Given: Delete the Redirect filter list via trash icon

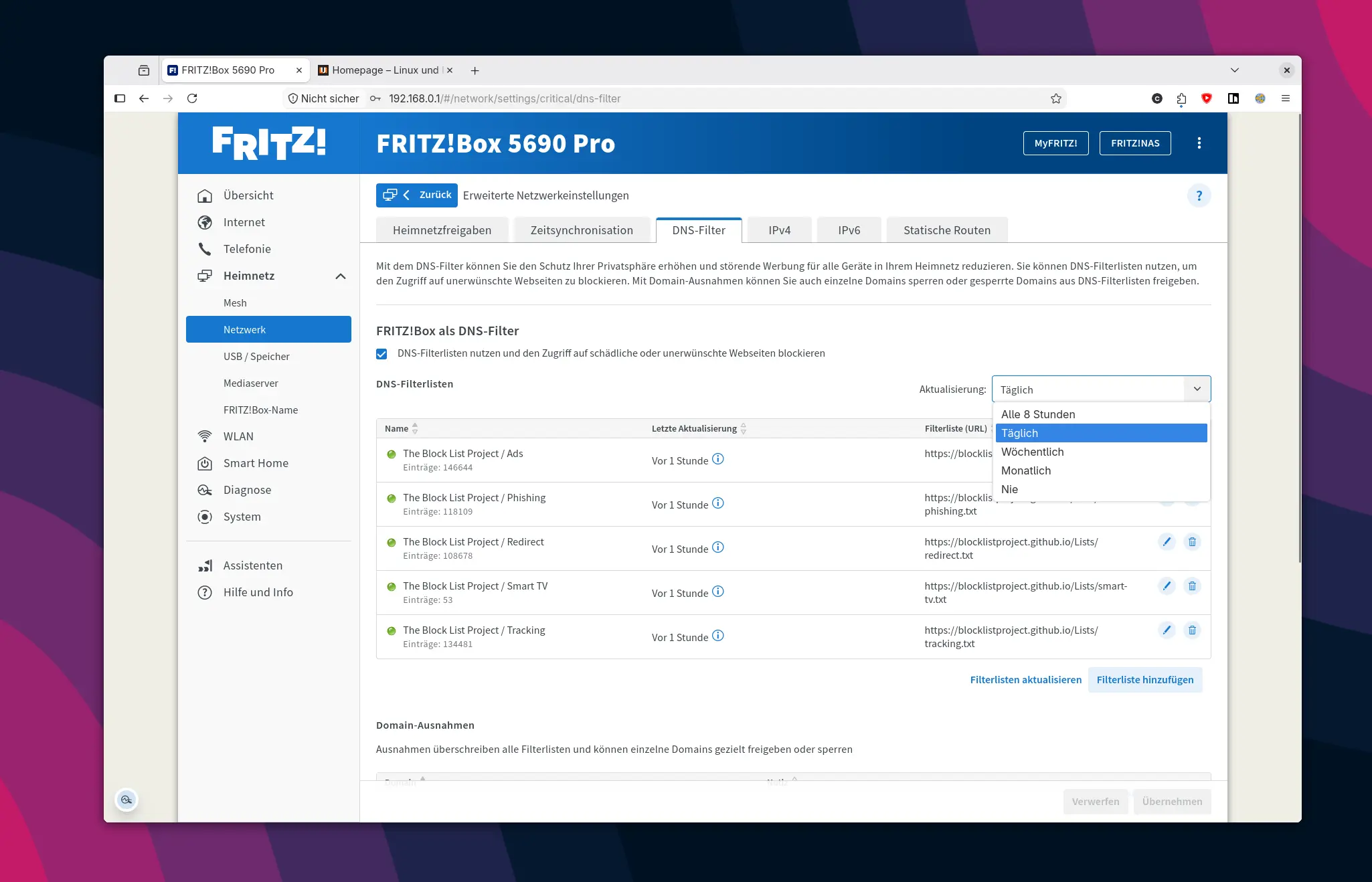Looking at the screenshot, I should (1192, 541).
